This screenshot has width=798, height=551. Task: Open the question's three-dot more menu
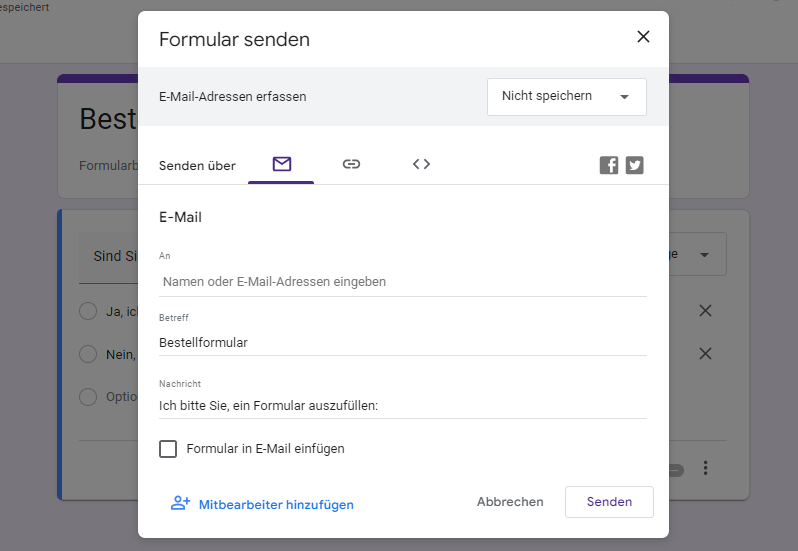(x=705, y=468)
